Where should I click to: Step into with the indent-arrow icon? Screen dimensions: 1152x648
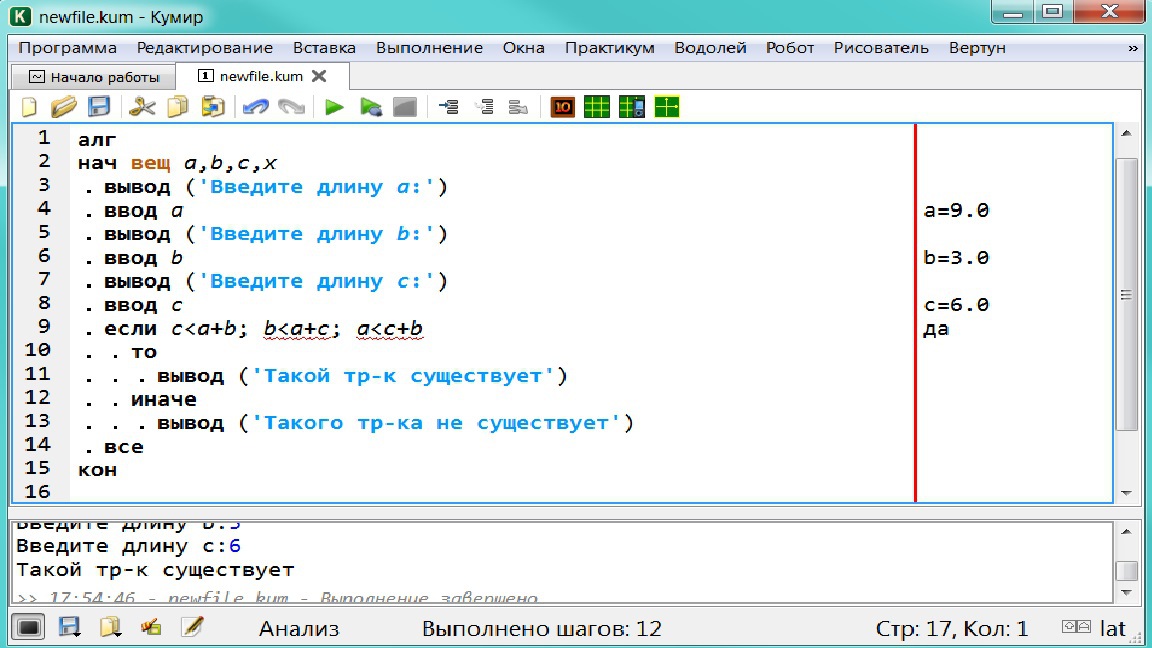point(448,107)
